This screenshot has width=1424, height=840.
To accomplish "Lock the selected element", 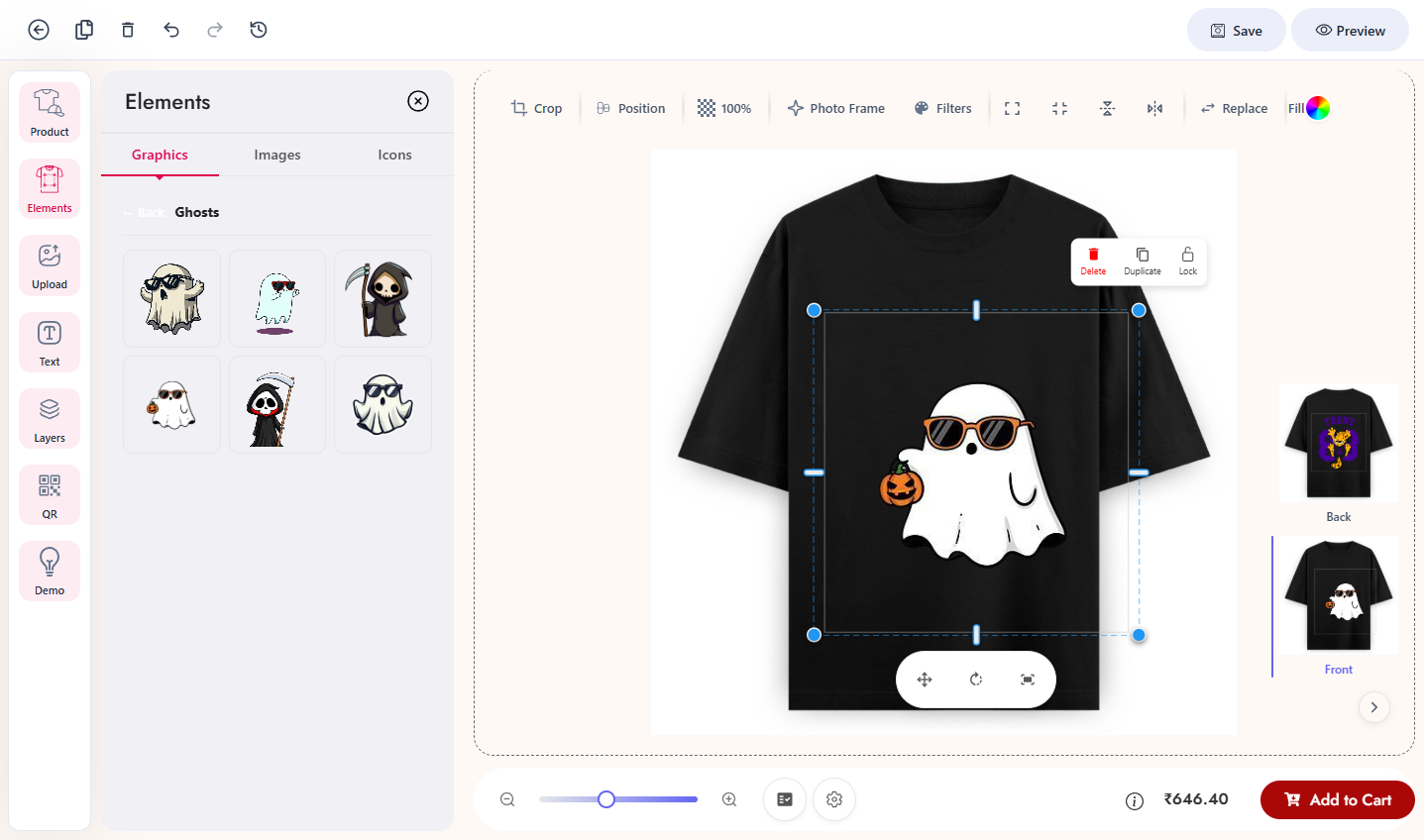I will (x=1187, y=262).
